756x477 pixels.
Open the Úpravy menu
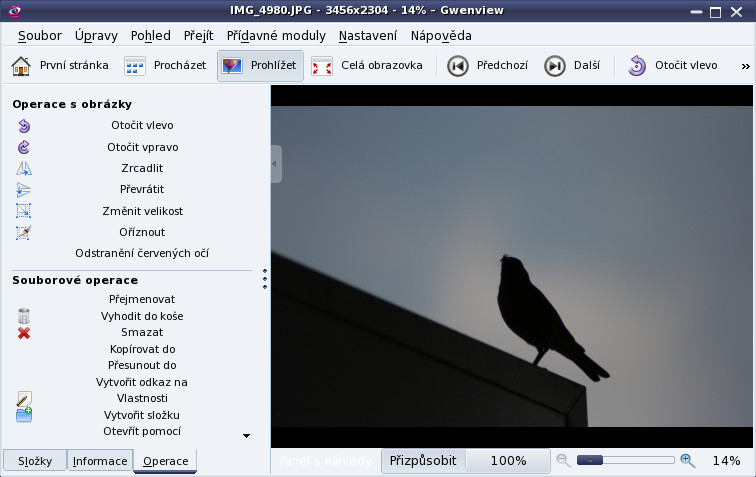96,36
